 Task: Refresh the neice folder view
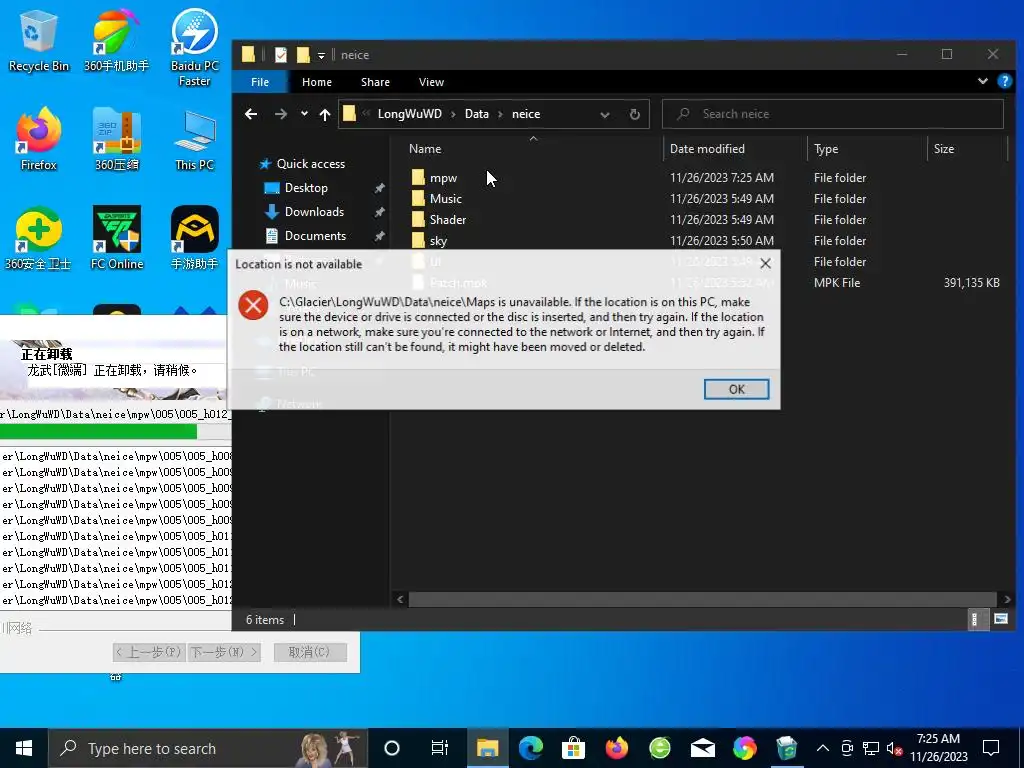[634, 114]
